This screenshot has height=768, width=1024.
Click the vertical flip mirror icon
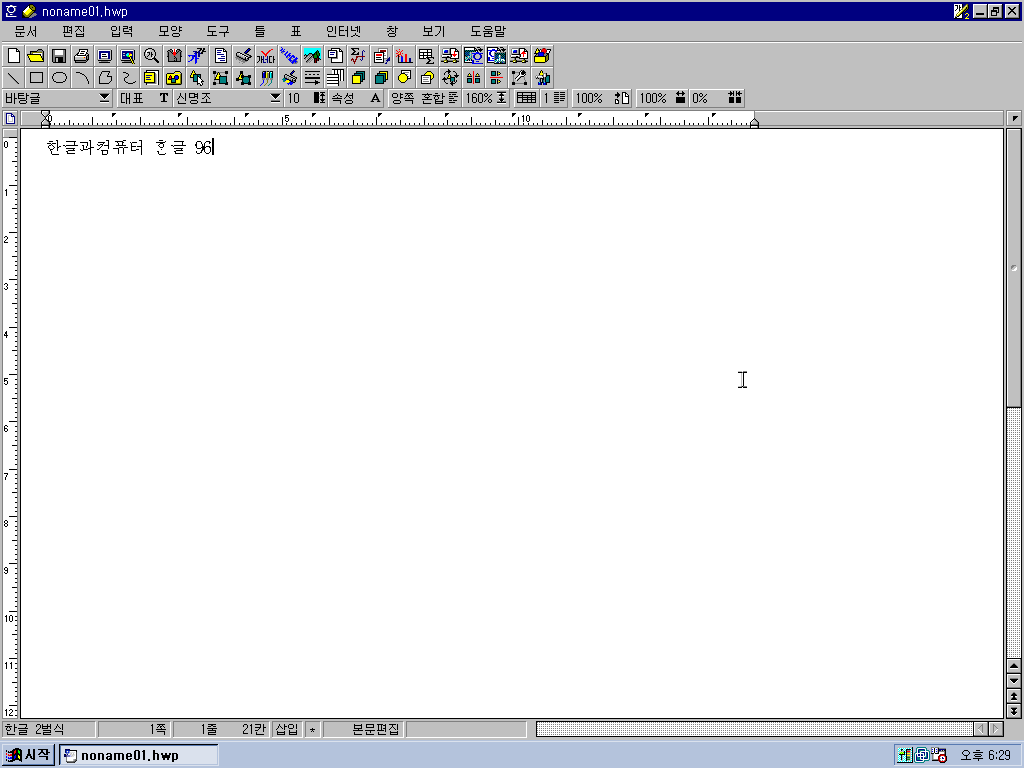click(x=496, y=78)
